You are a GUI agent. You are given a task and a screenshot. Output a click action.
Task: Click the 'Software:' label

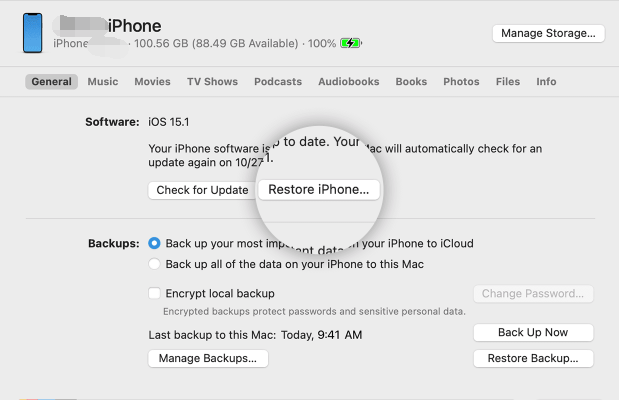(x=112, y=122)
